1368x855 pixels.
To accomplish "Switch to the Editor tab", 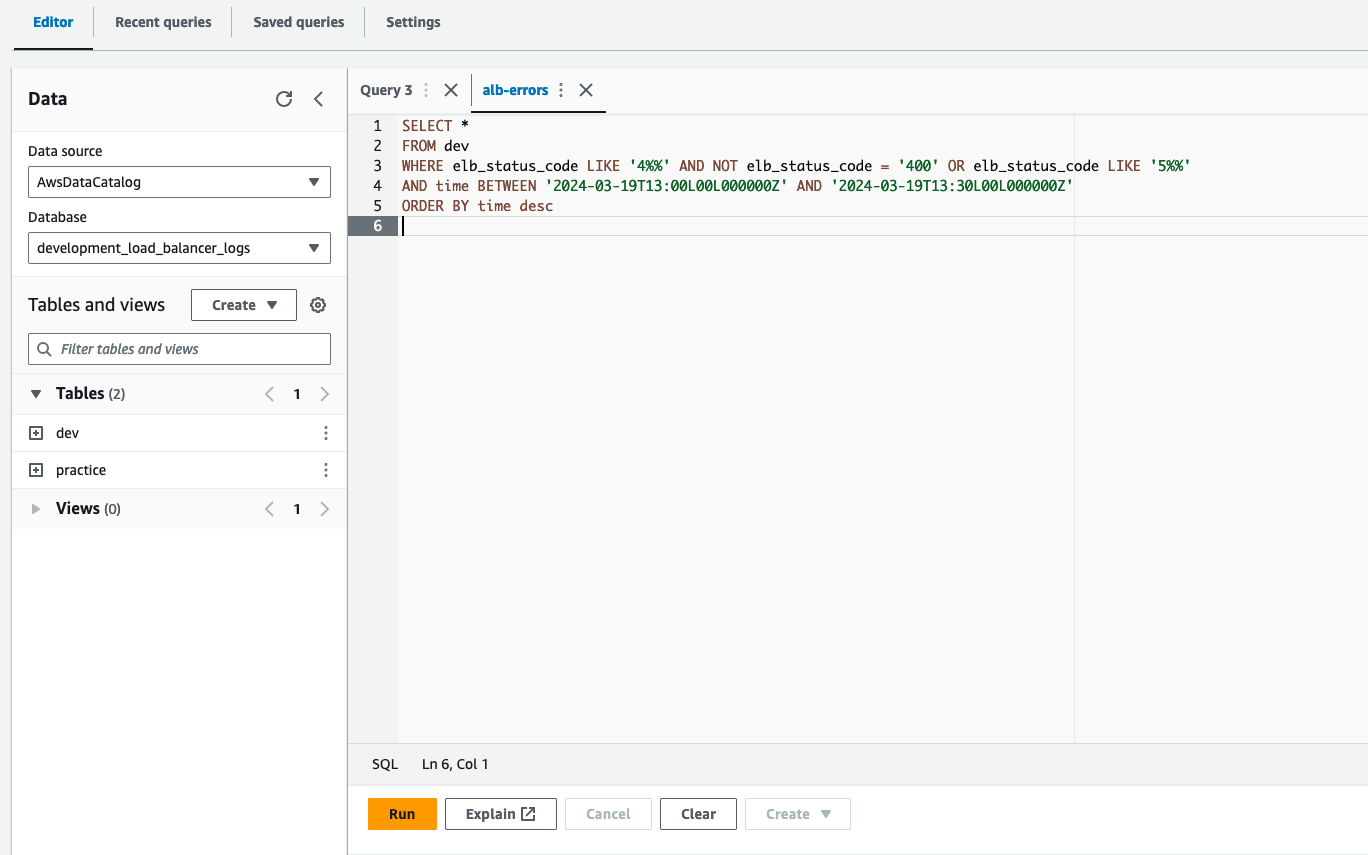I will point(53,22).
